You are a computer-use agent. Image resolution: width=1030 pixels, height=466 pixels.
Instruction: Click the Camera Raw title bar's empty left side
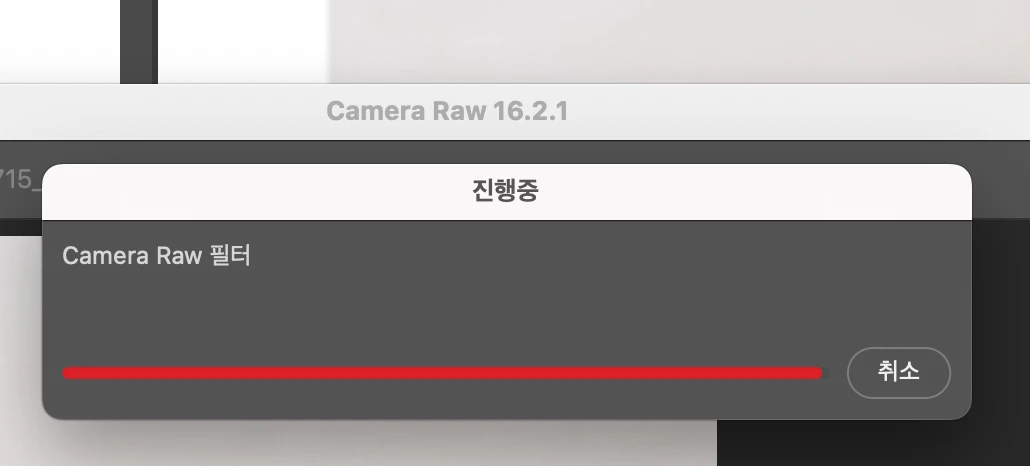(163, 111)
